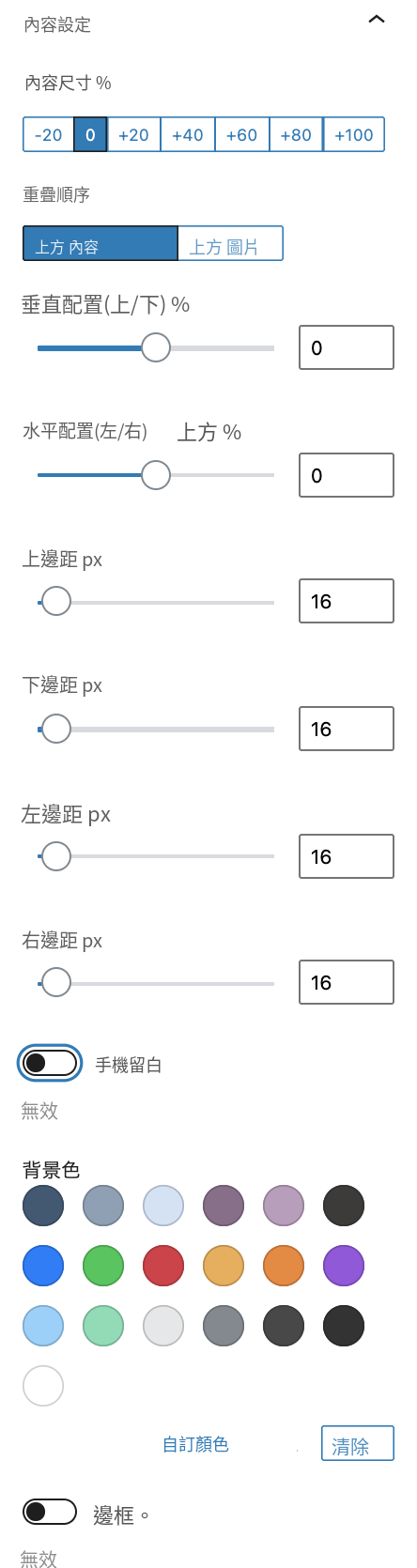
Task: Select the -20 content size option
Action: tap(48, 134)
